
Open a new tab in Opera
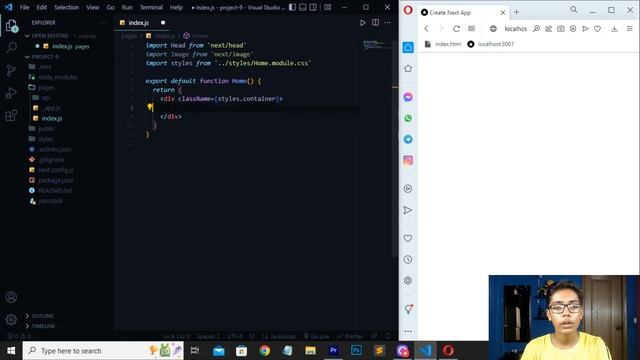[x=516, y=12]
